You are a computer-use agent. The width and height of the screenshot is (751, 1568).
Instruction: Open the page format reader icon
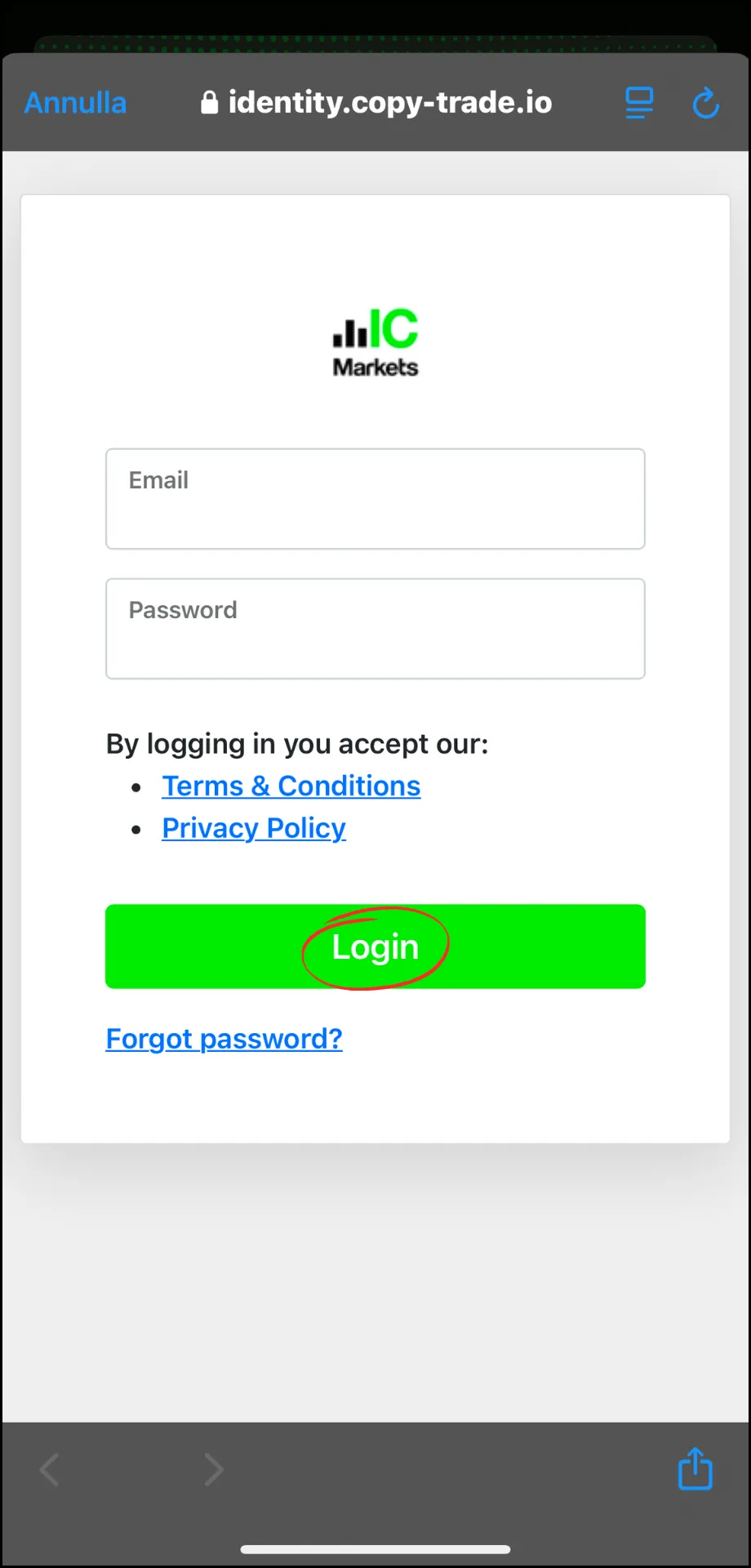pos(639,103)
